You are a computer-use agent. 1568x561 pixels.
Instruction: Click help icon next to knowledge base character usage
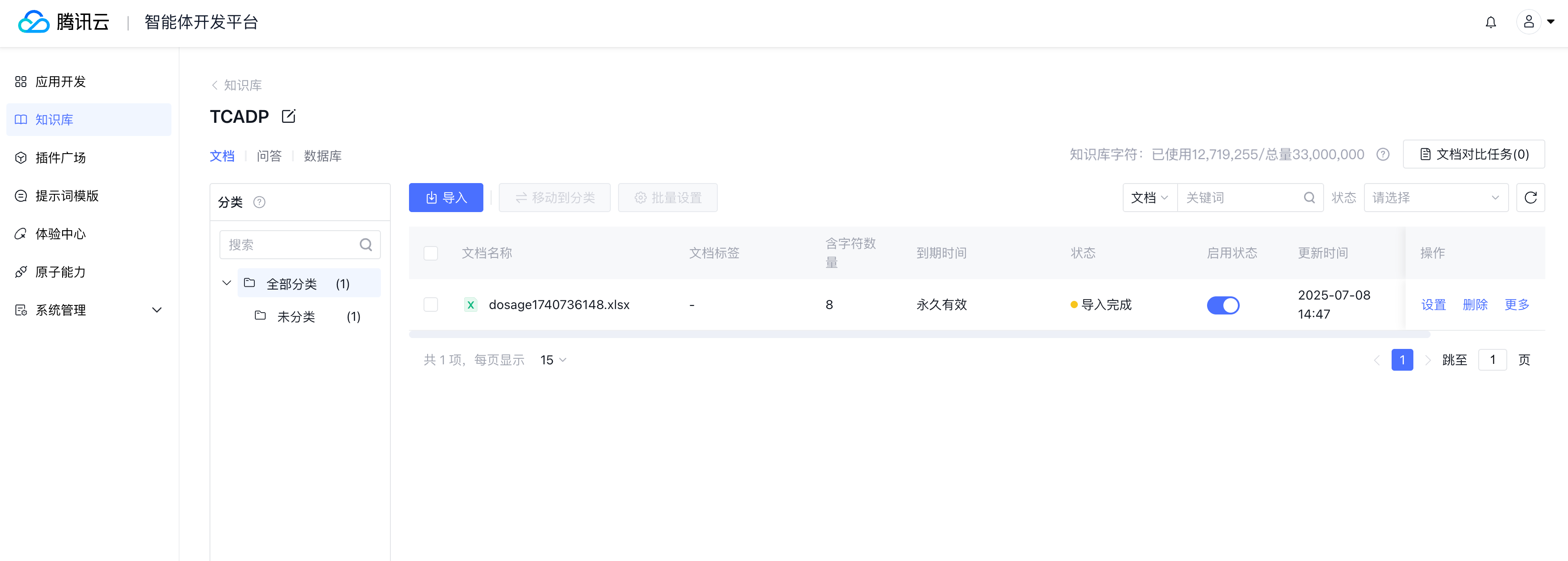coord(1383,155)
